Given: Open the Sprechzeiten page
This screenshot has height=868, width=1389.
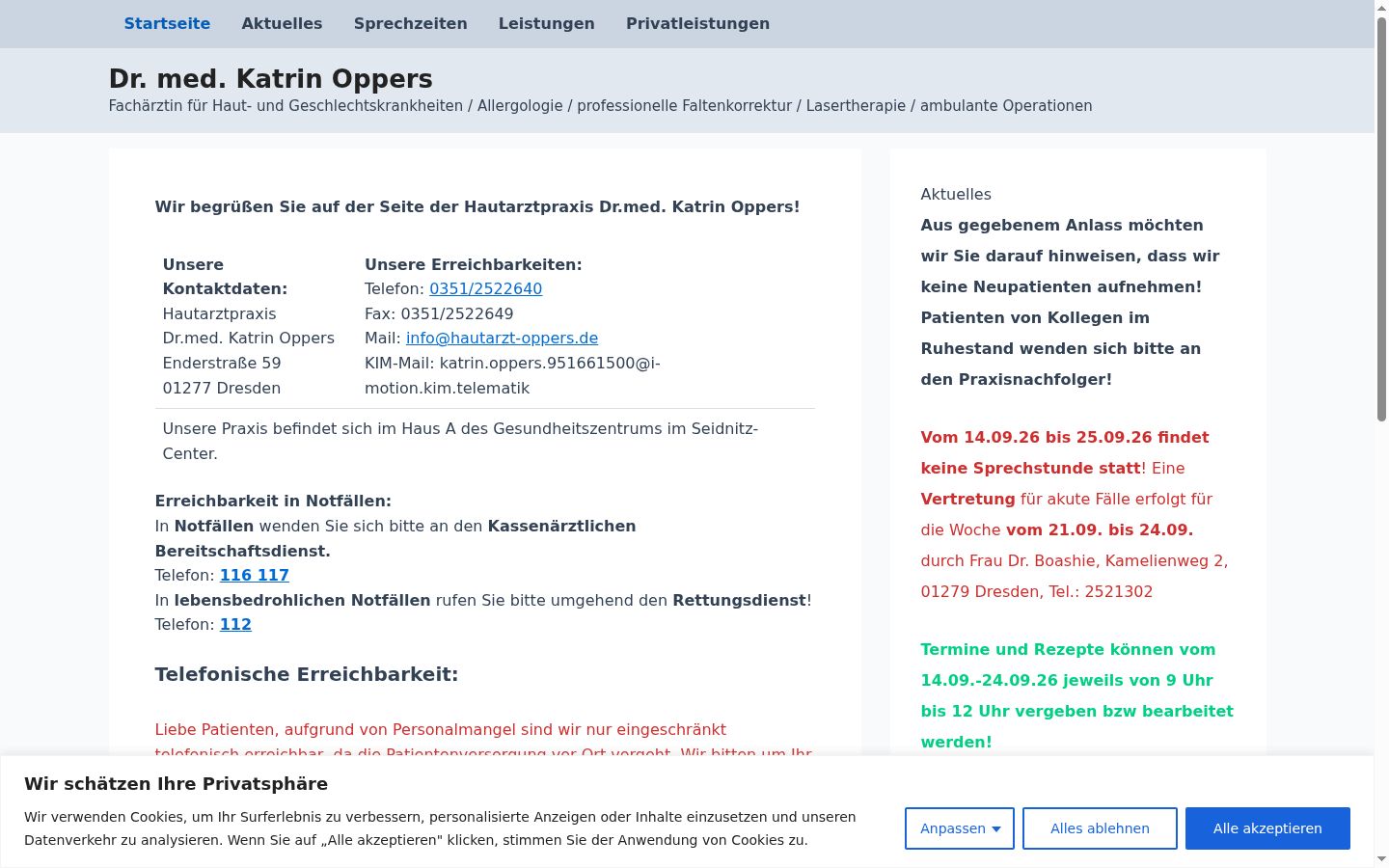Looking at the screenshot, I should tap(410, 23).
